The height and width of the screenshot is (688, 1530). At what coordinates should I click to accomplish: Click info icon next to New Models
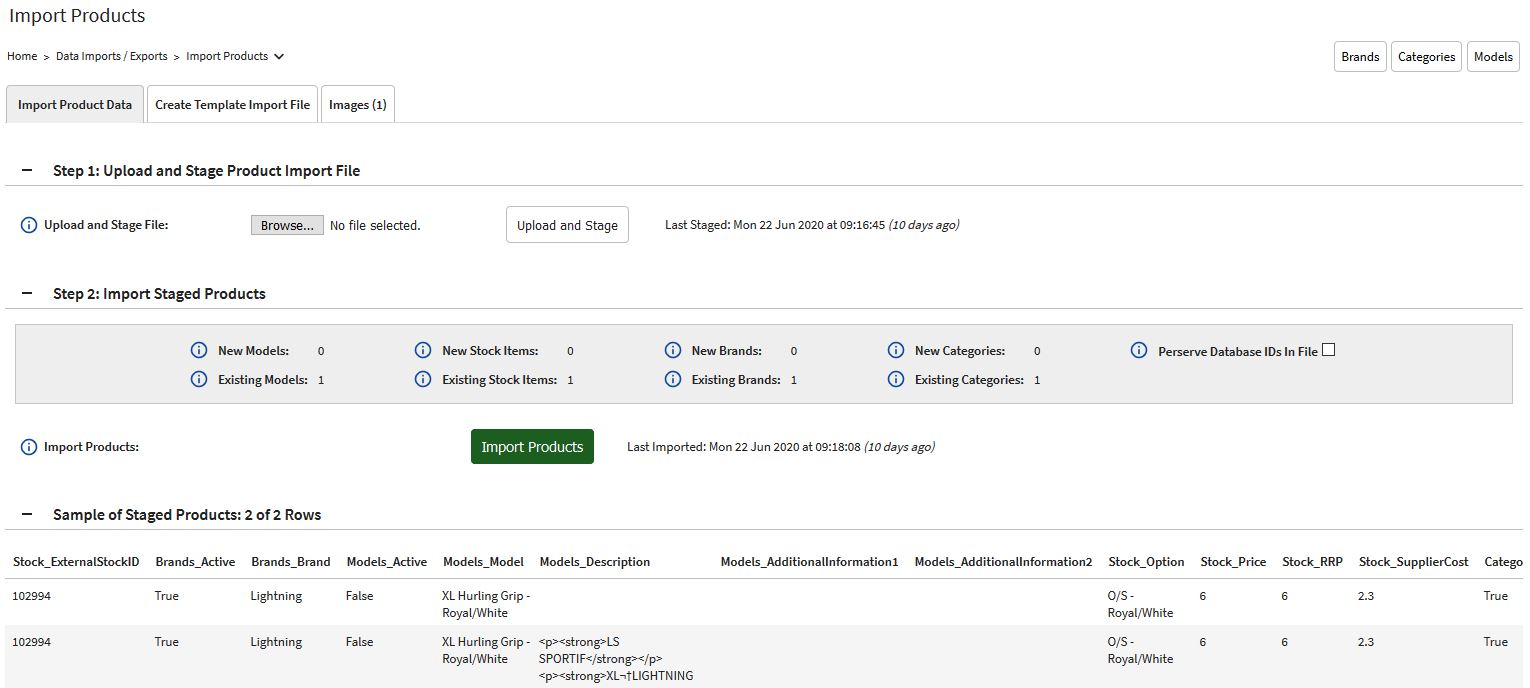pyautogui.click(x=199, y=351)
